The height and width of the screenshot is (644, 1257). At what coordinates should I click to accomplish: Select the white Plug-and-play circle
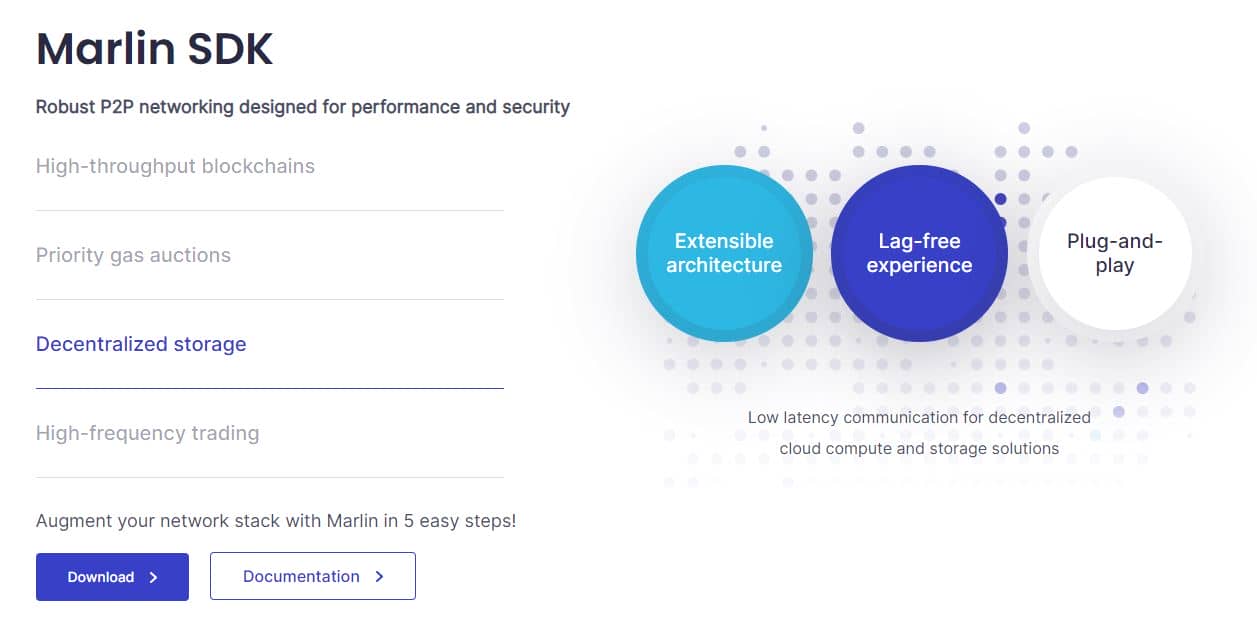pos(1114,253)
